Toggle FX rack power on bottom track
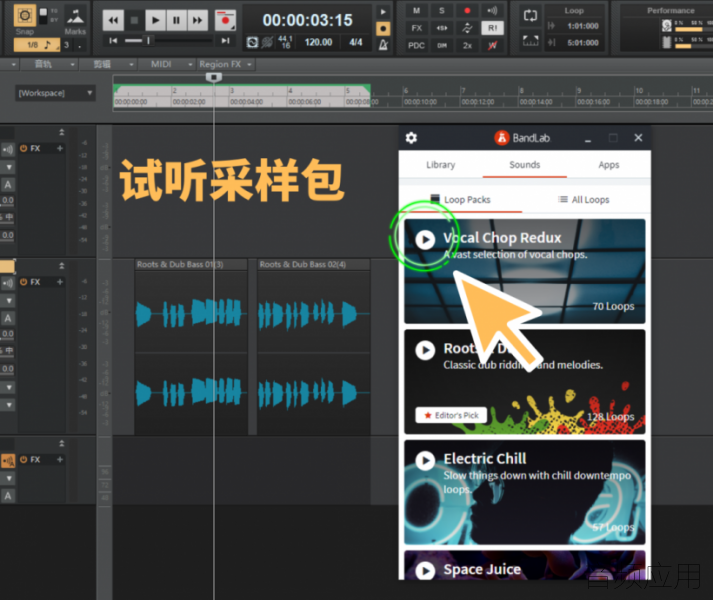Viewport: 713px width, 600px height. point(23,459)
